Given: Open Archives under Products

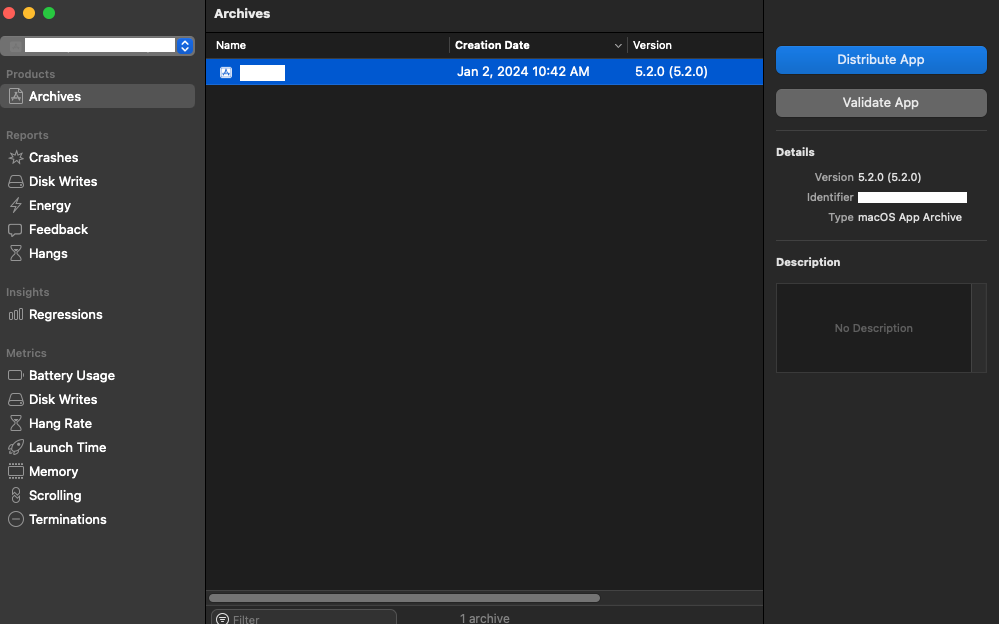Looking at the screenshot, I should click(x=98, y=96).
